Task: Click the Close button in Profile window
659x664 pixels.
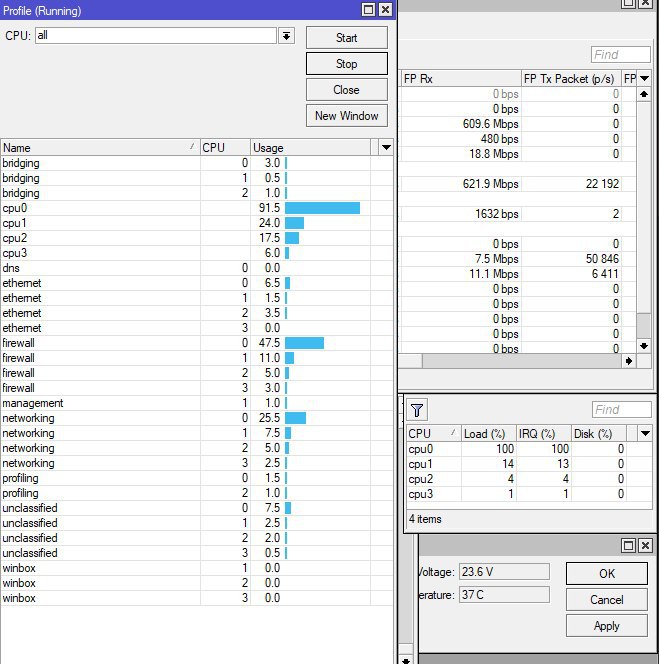Action: (x=346, y=90)
